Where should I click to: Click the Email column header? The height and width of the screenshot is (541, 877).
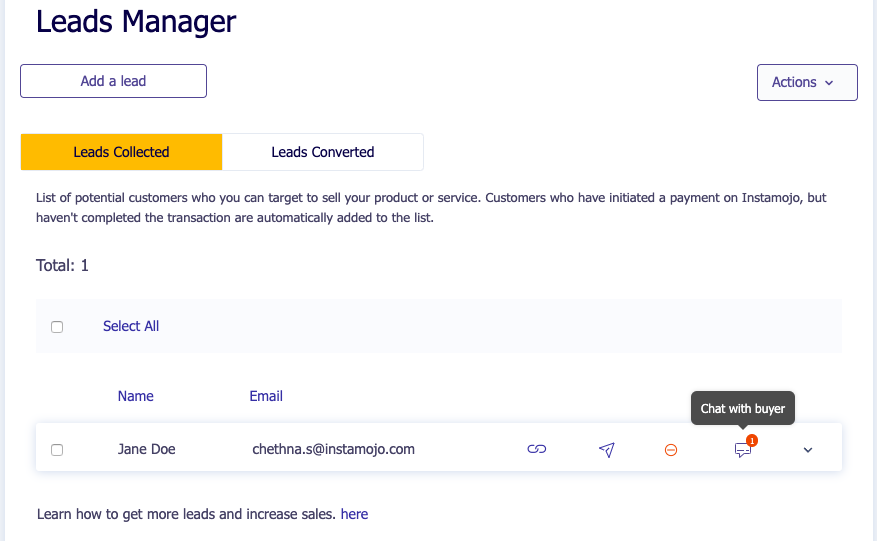(x=266, y=396)
